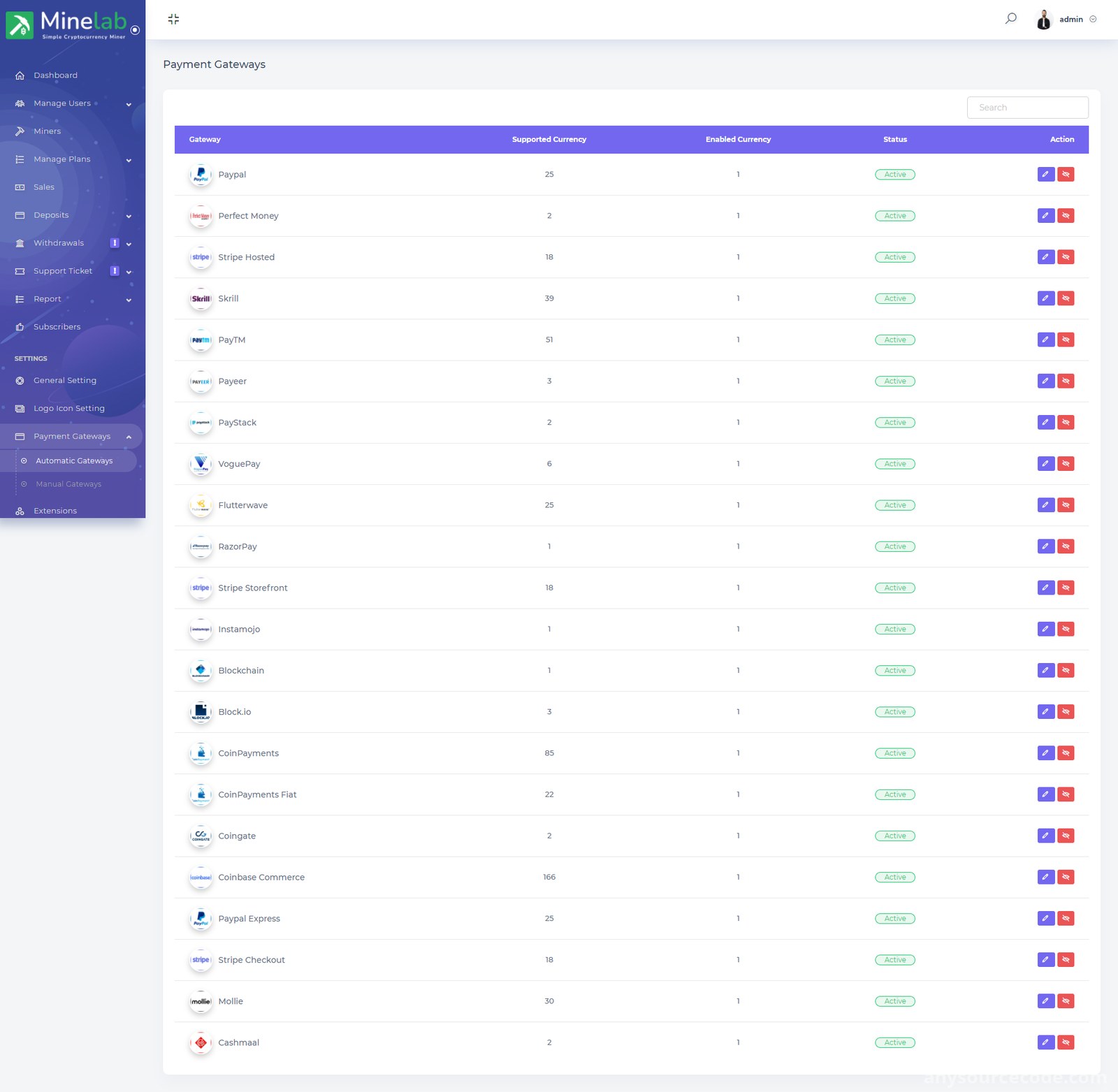1118x1092 pixels.
Task: Click Active status badge for Stripe Storefront
Action: tap(895, 588)
